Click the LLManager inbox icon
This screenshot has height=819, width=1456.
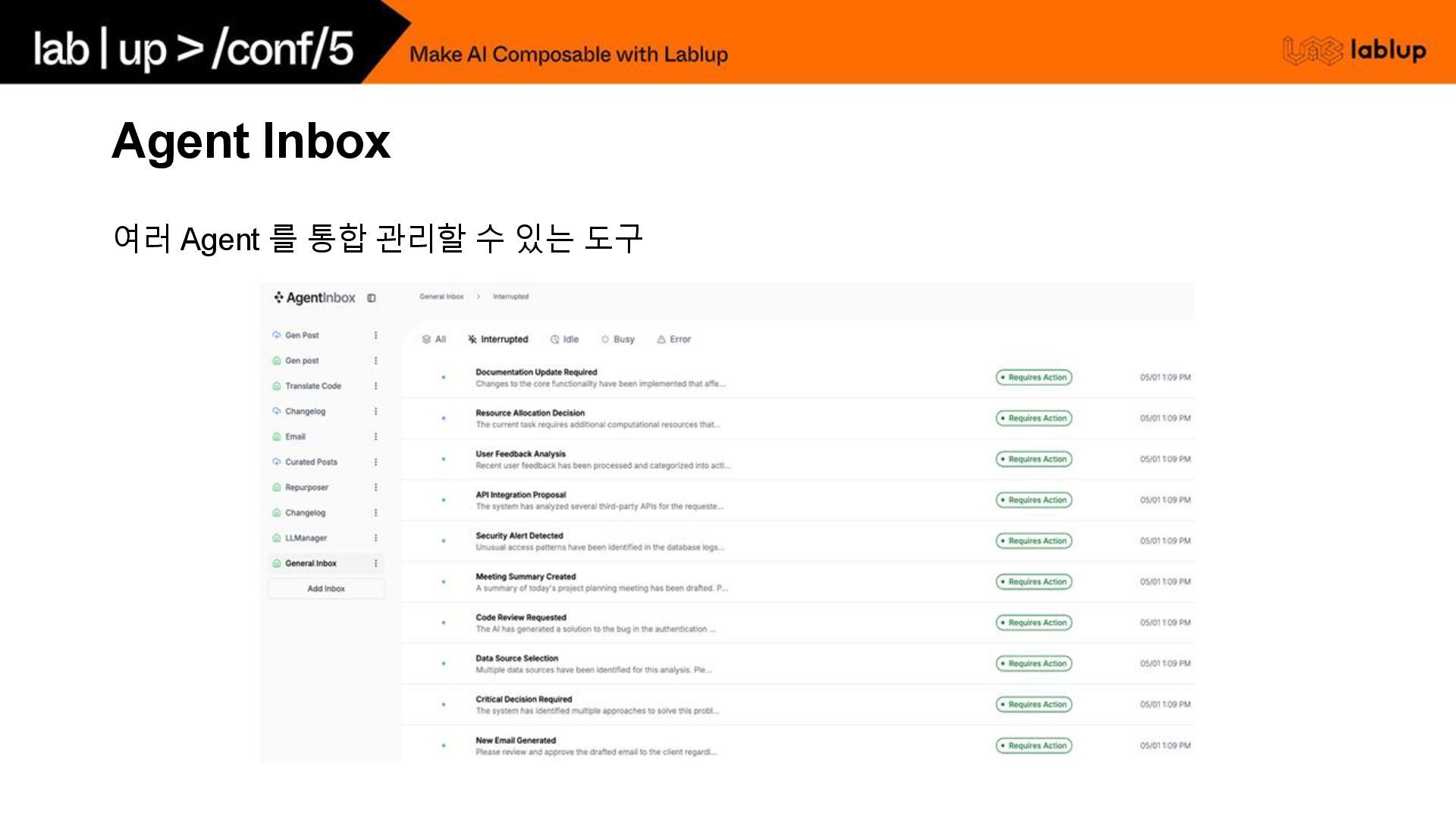[277, 538]
